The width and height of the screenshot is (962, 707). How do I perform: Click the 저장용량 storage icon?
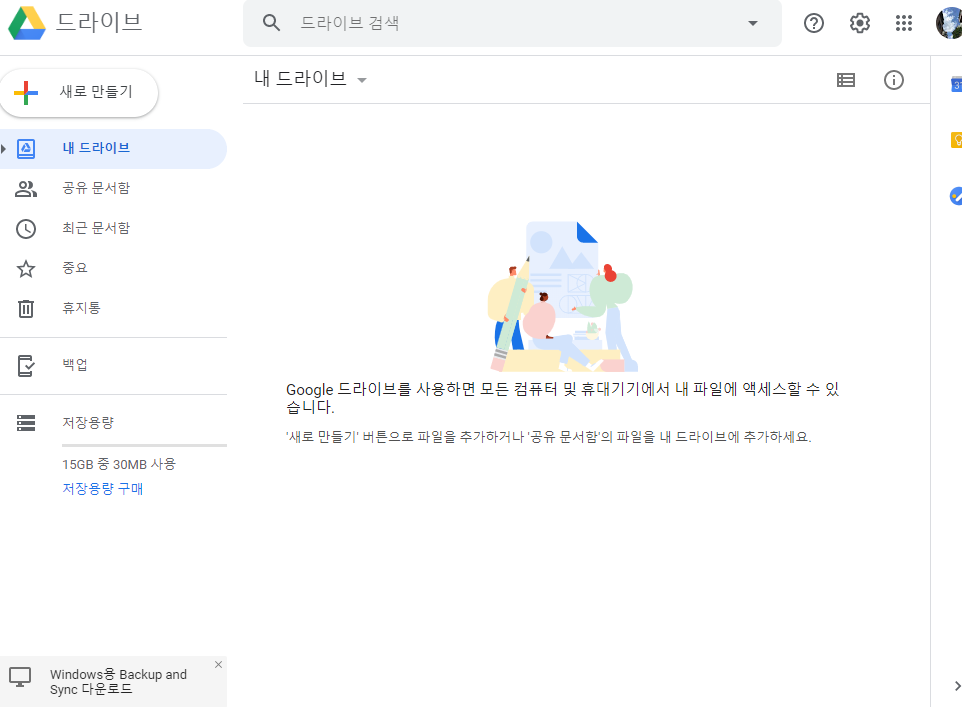point(26,423)
